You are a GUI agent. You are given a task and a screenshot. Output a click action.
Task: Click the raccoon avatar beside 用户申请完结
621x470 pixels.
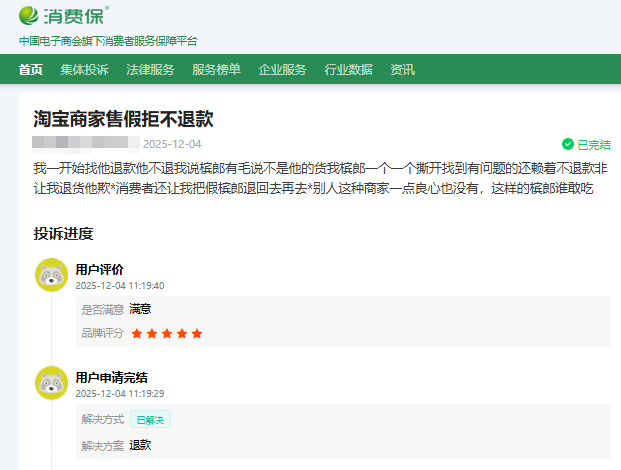pos(51,382)
